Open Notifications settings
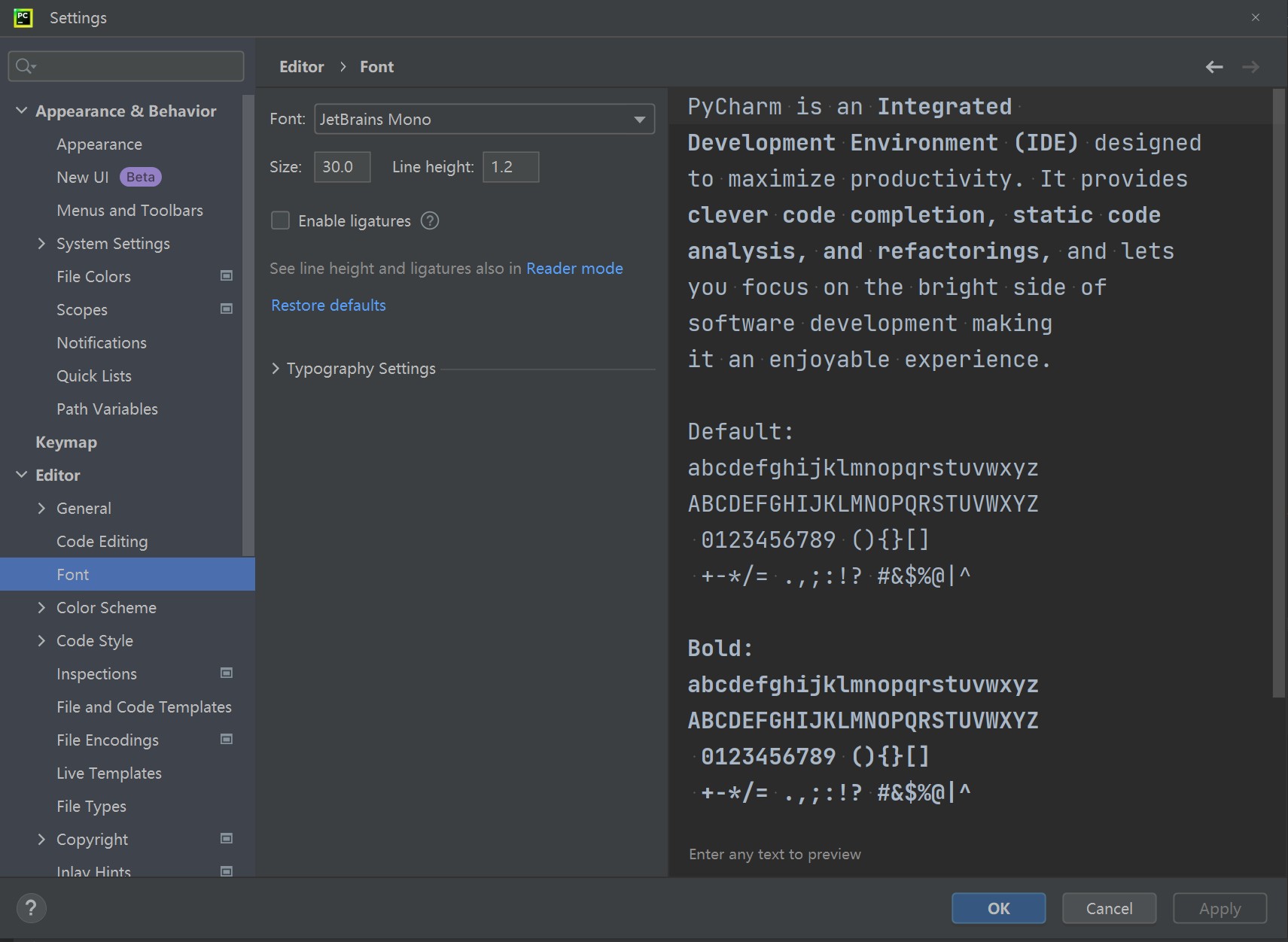This screenshot has height=942, width=1288. tap(102, 342)
